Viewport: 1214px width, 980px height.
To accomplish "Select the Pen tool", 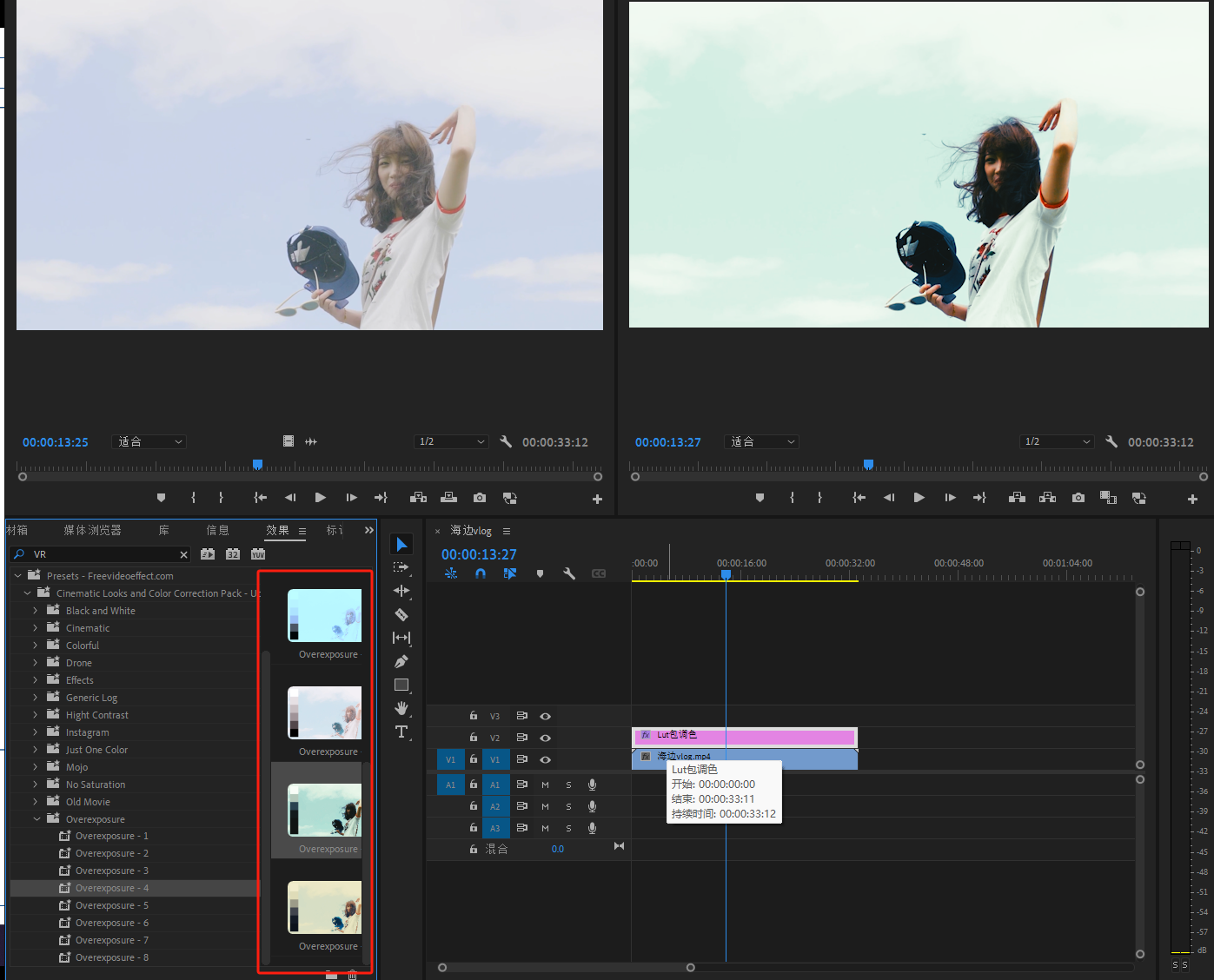I will [401, 661].
